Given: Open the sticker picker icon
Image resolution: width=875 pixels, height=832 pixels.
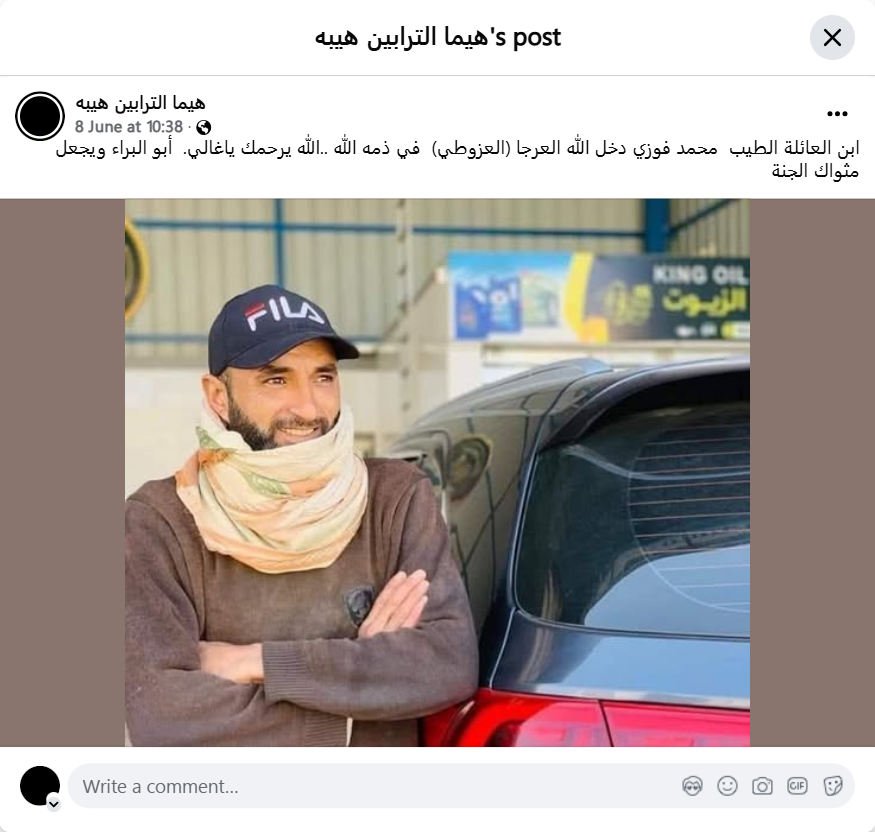Looking at the screenshot, I should (x=832, y=786).
